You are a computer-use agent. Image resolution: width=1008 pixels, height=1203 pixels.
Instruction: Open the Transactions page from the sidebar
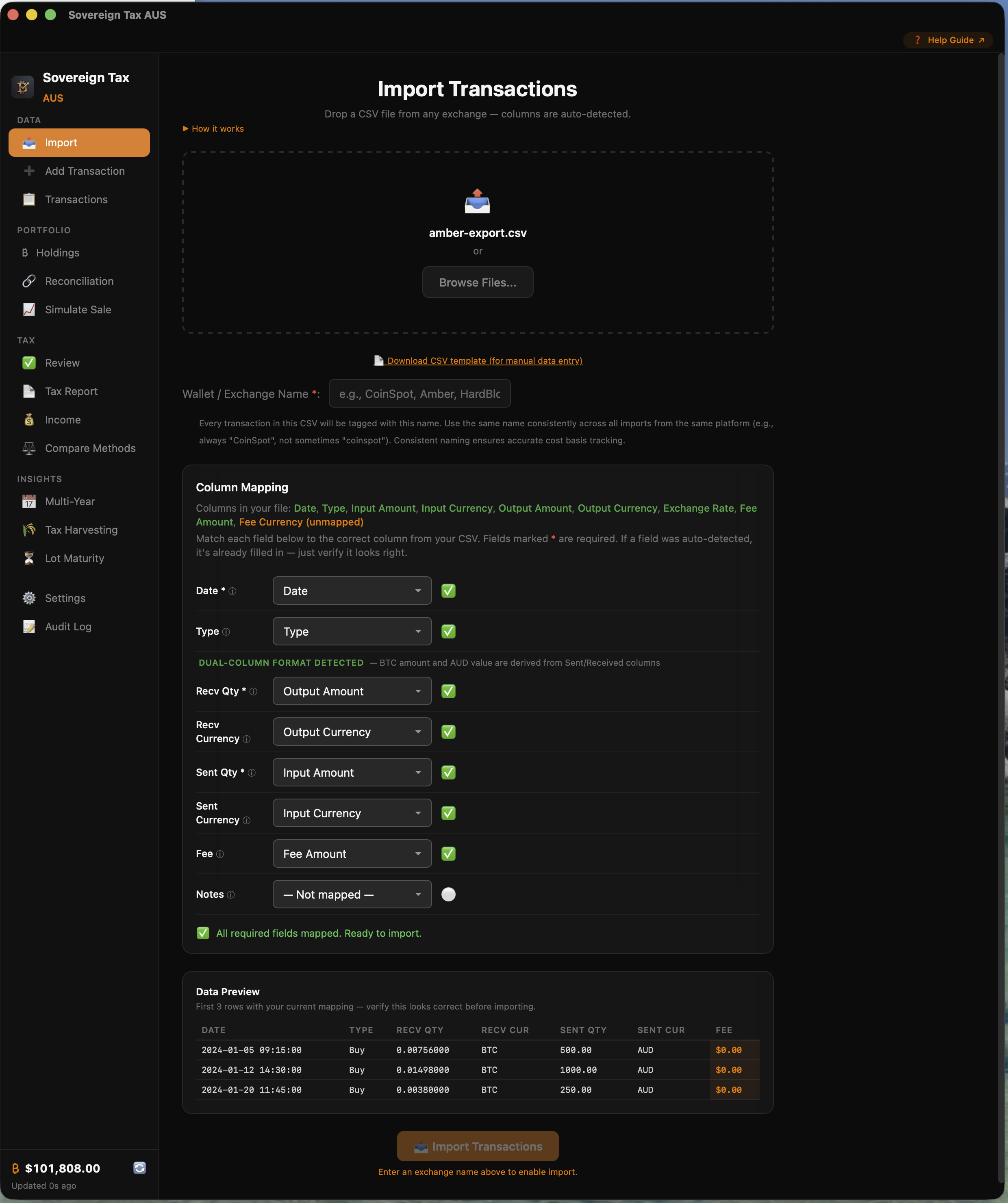click(76, 200)
